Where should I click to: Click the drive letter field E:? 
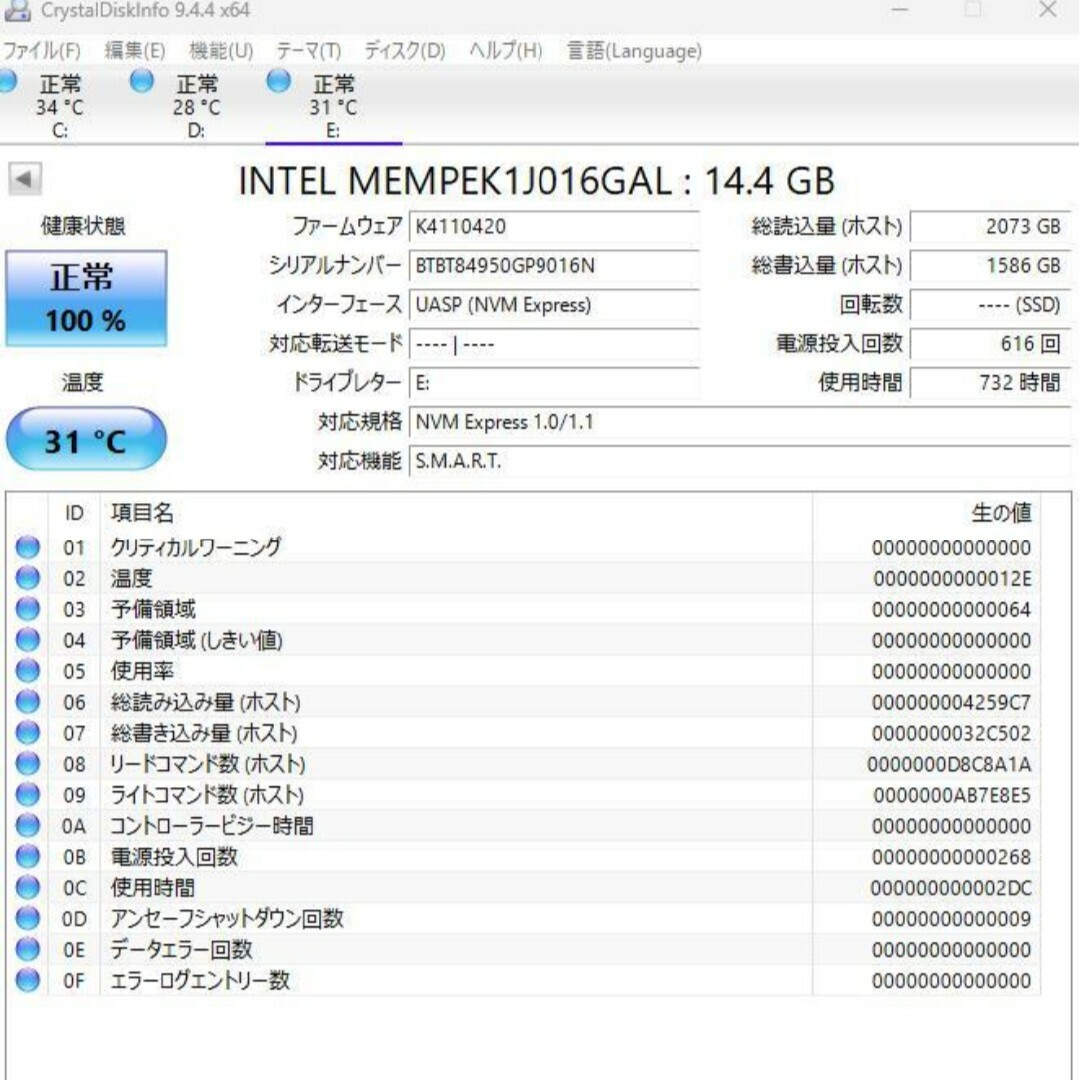(x=554, y=383)
